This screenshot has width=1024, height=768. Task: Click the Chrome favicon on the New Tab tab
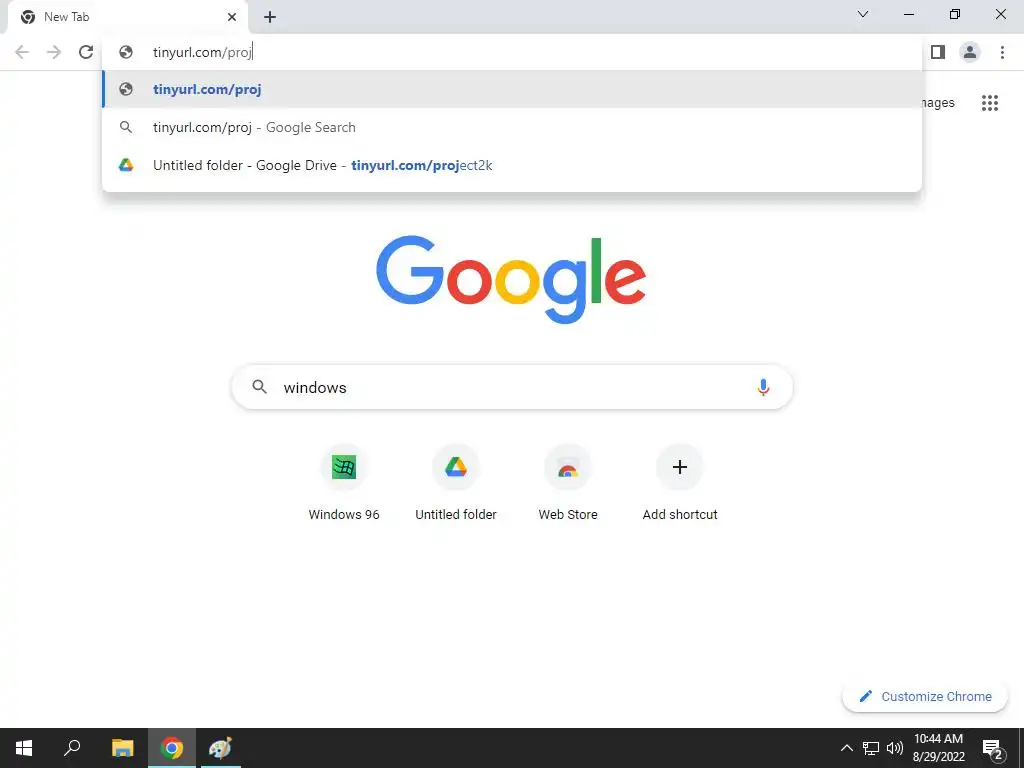coord(28,17)
